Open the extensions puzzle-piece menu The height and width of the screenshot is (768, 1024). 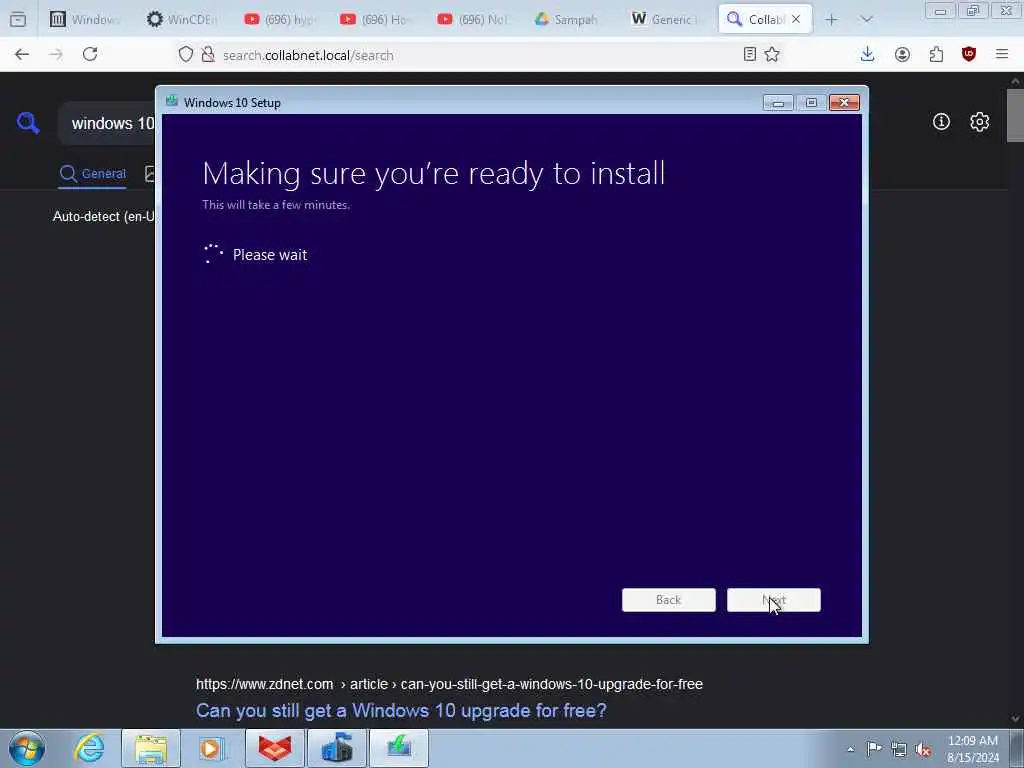pyautogui.click(x=936, y=55)
